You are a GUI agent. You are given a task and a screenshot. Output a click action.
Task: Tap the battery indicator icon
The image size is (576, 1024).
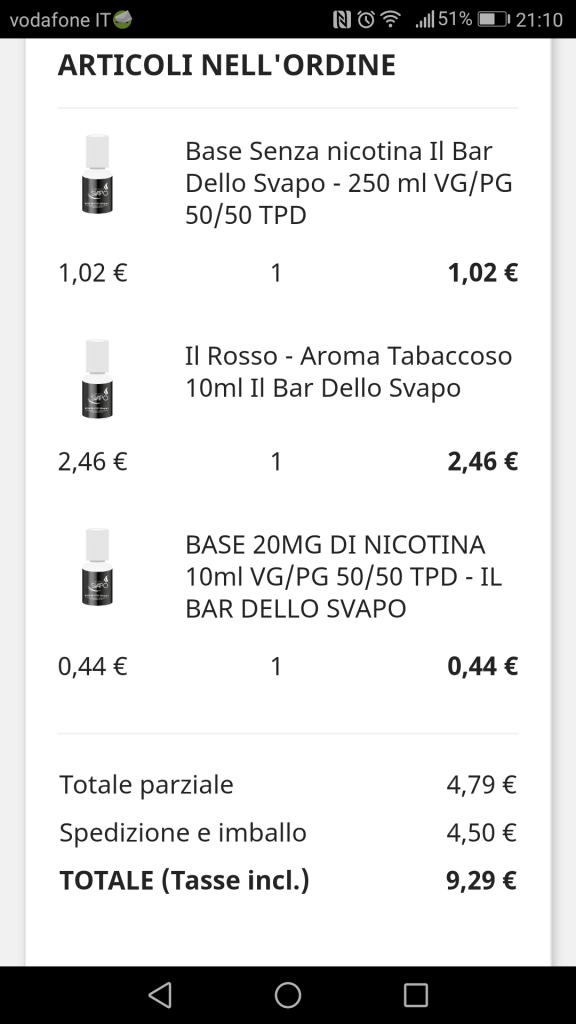[x=493, y=20]
